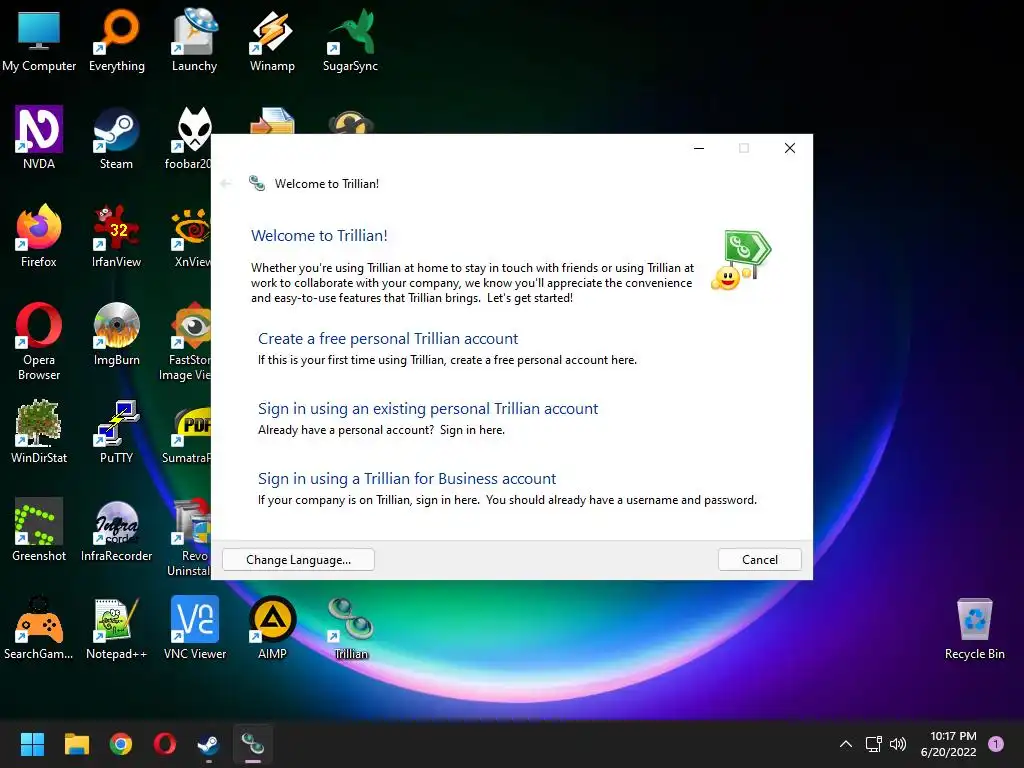Select the Everything search desktop icon
The image size is (1024, 768).
pyautogui.click(x=117, y=41)
